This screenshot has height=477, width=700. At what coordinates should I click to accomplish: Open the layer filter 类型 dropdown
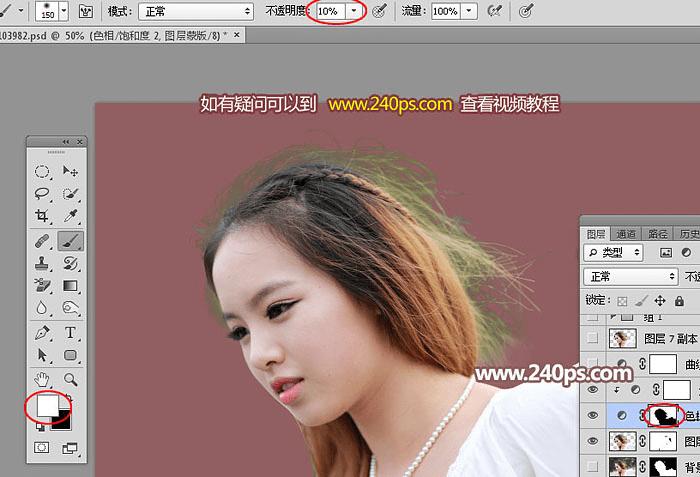(x=613, y=253)
